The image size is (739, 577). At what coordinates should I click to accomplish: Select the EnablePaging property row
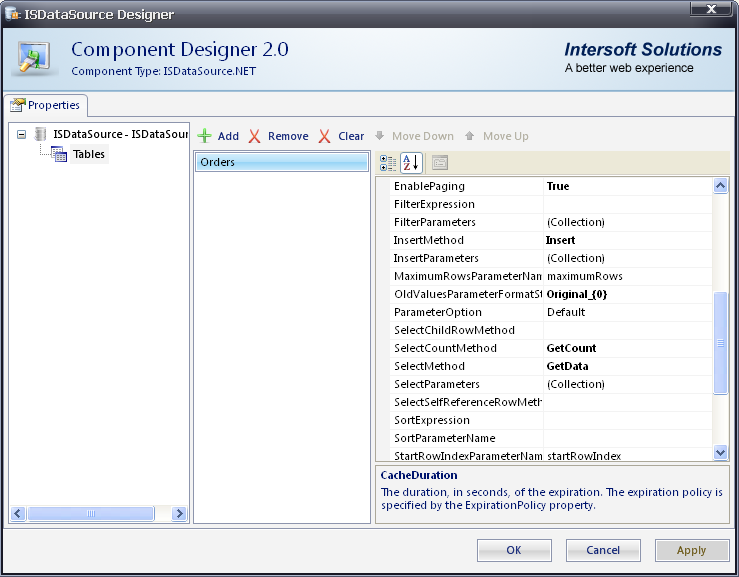click(x=551, y=186)
